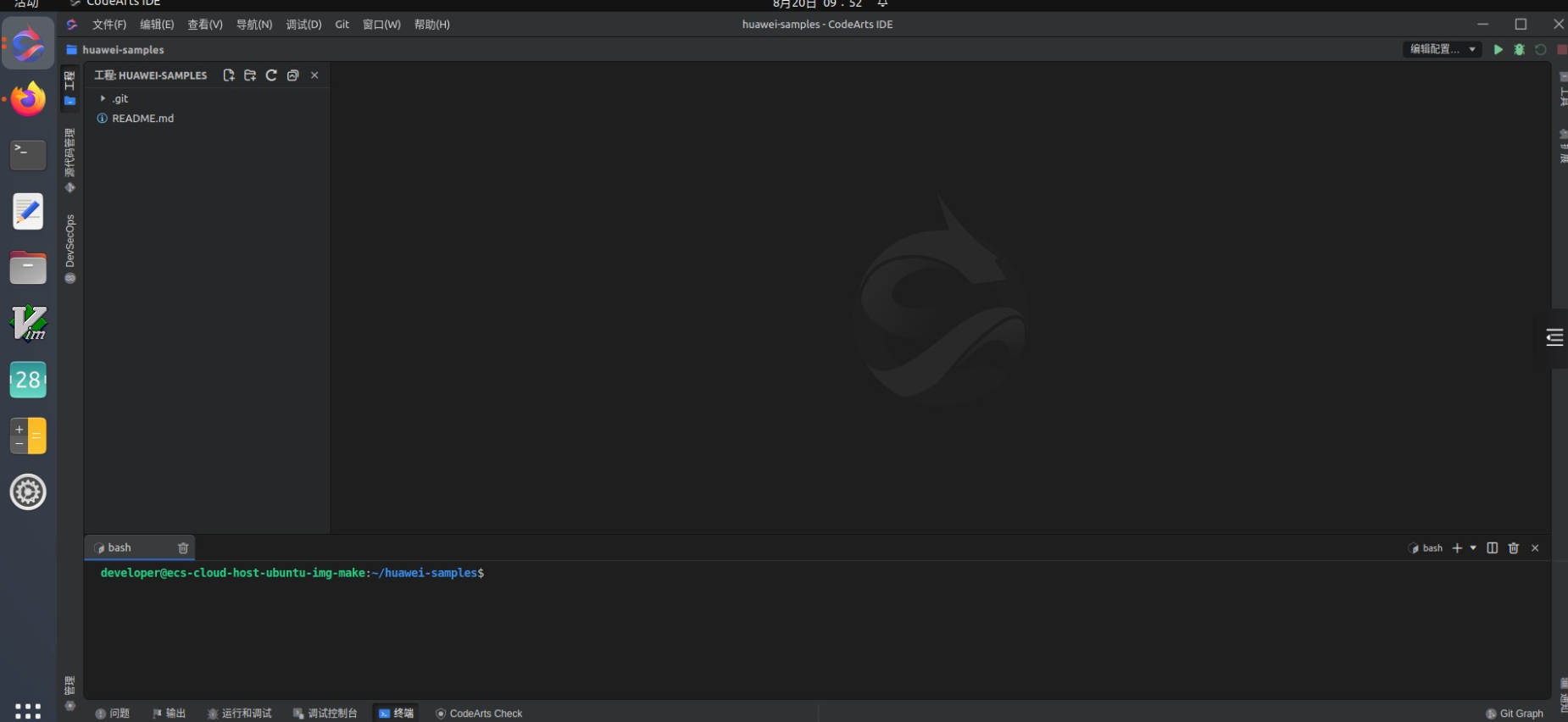1568x722 pixels.
Task: Open Firefox from the dock
Action: click(28, 99)
